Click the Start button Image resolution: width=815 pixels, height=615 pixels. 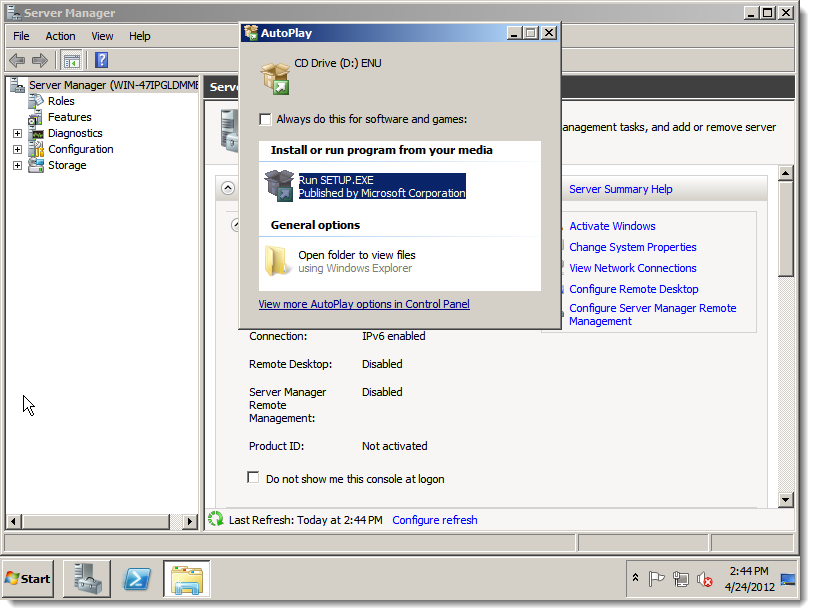28,579
